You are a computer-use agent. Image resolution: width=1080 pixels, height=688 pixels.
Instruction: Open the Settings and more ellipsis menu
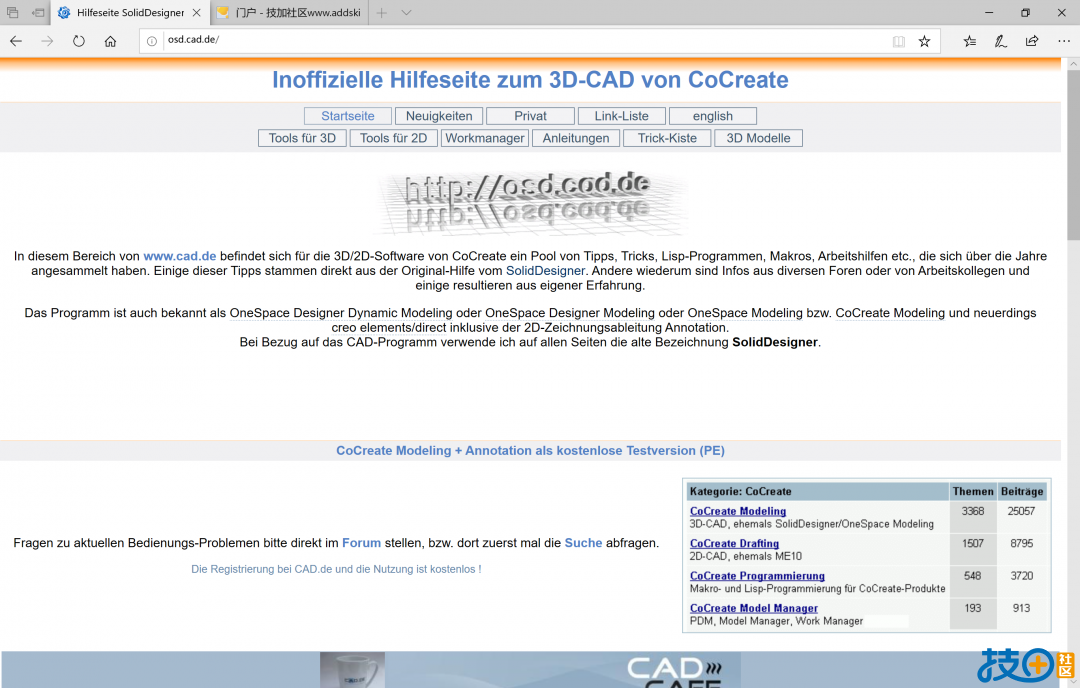pos(1063,41)
